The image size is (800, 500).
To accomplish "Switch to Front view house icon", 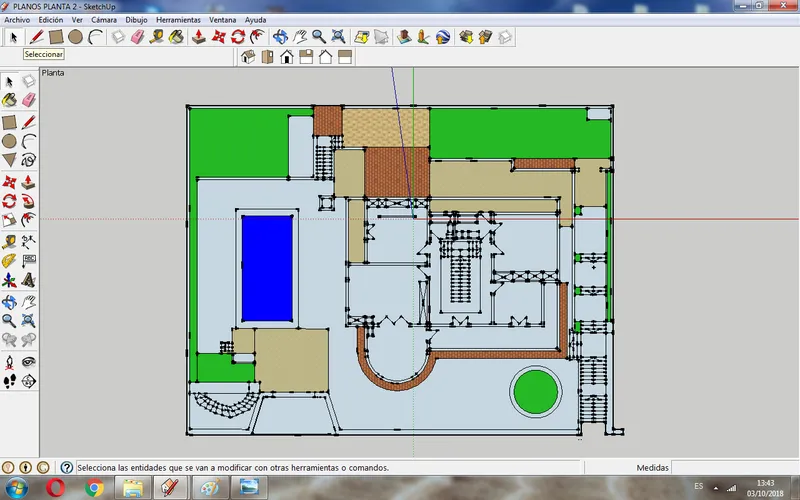I will pos(287,57).
